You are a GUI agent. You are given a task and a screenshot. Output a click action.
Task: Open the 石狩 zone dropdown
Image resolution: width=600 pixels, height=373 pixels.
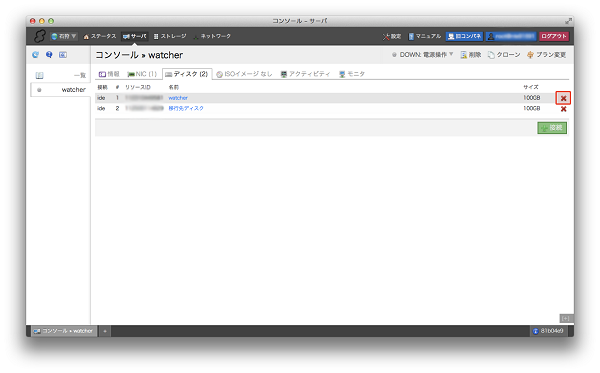[x=64, y=36]
